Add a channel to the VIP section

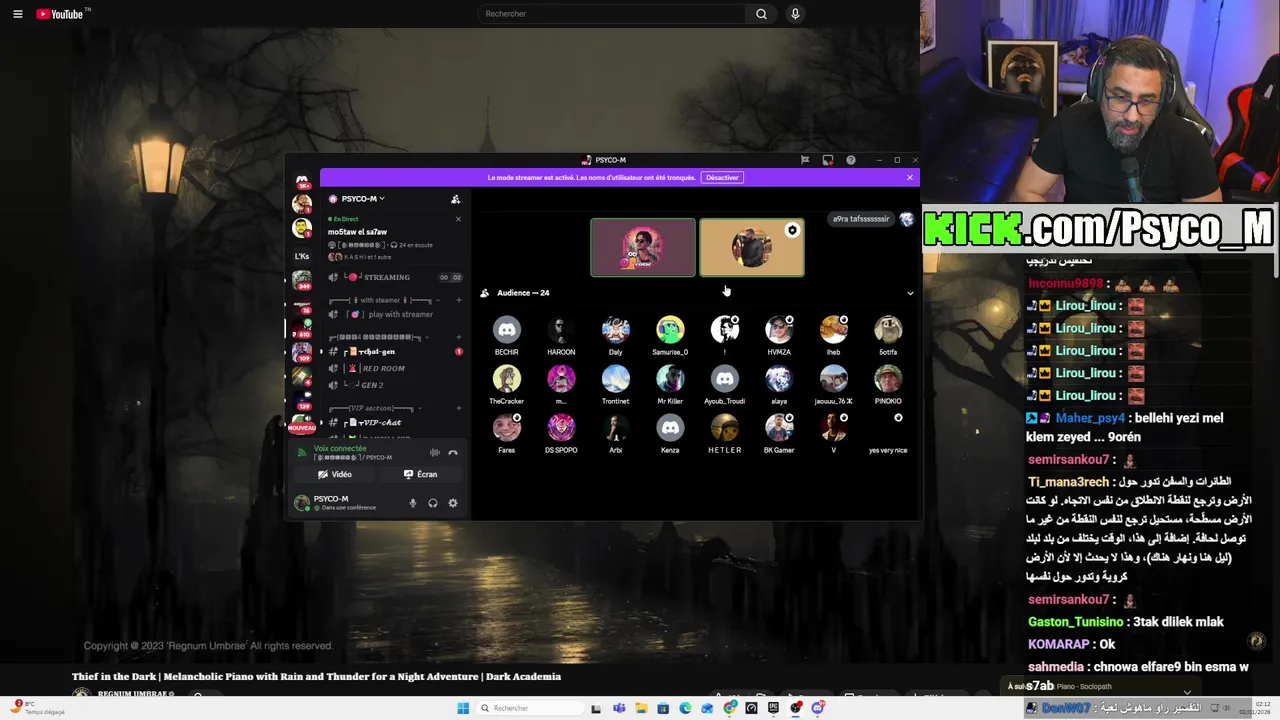[457, 408]
